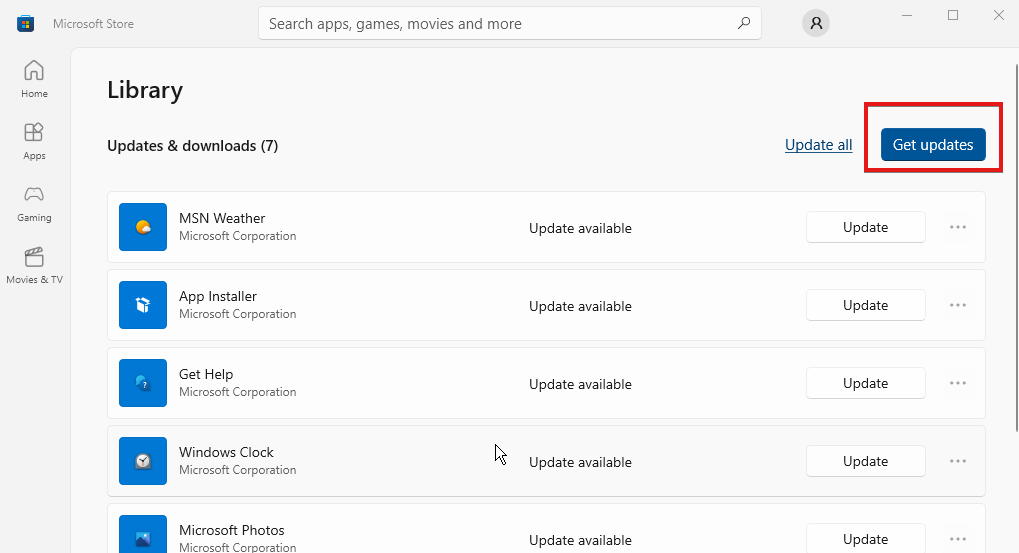Update the MSN Weather app
This screenshot has height=553, width=1019.
point(865,227)
